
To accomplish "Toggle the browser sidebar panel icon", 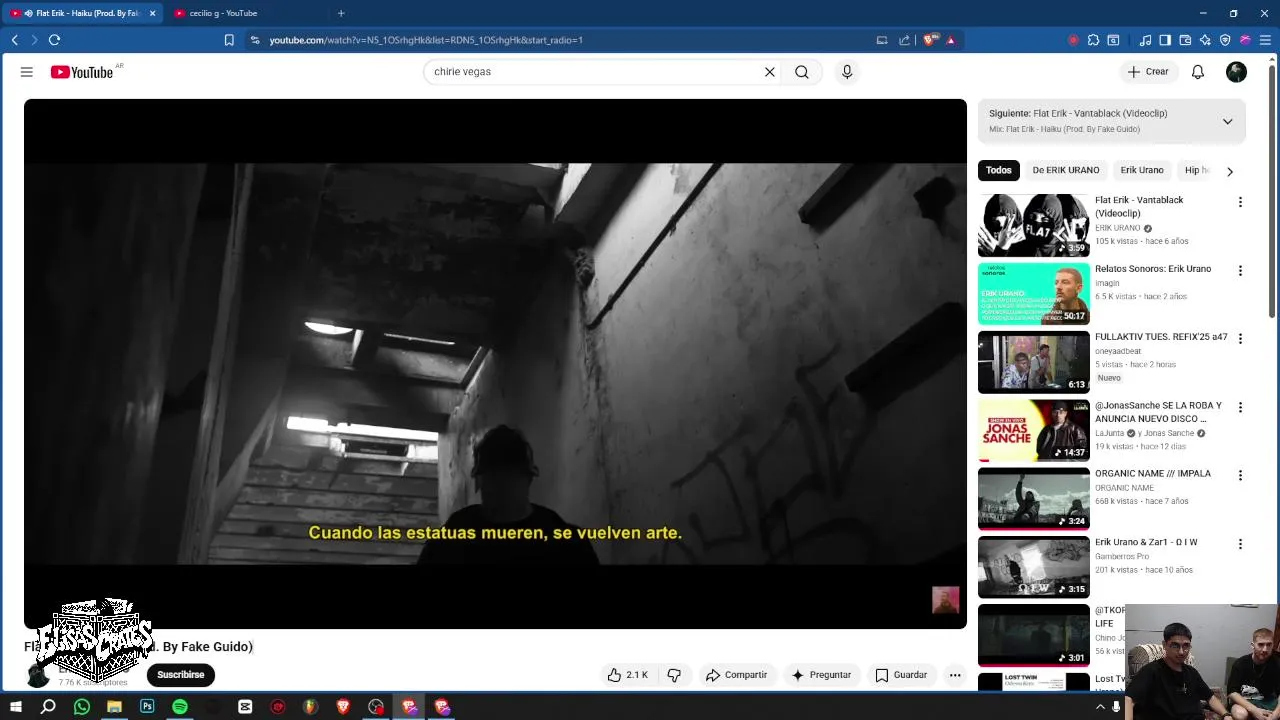I will (x=1165, y=40).
